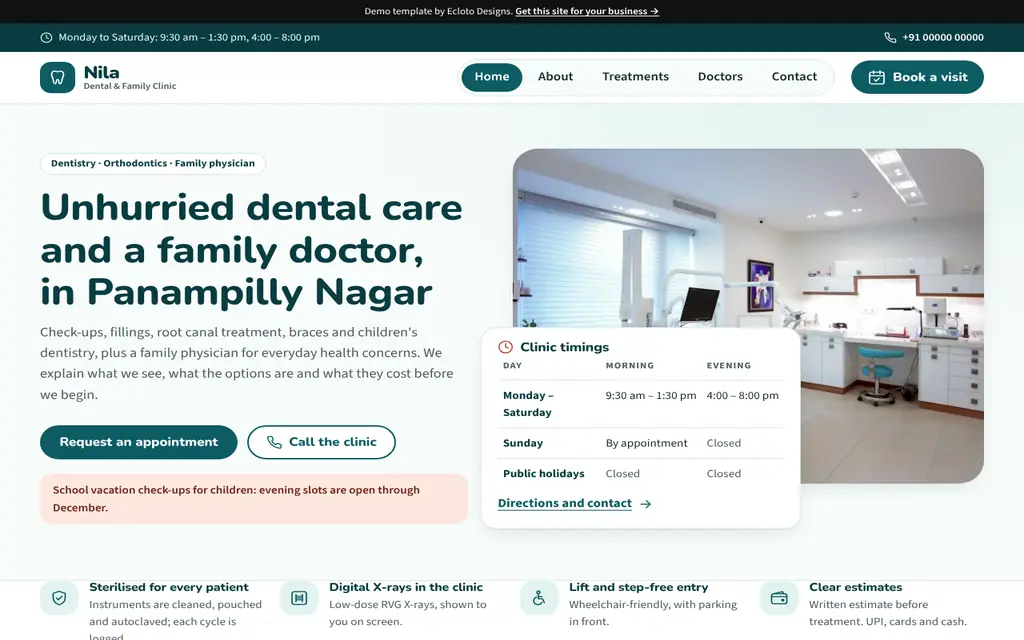Open the Doctors page
Screen dimensions: 1024x640
720,77
